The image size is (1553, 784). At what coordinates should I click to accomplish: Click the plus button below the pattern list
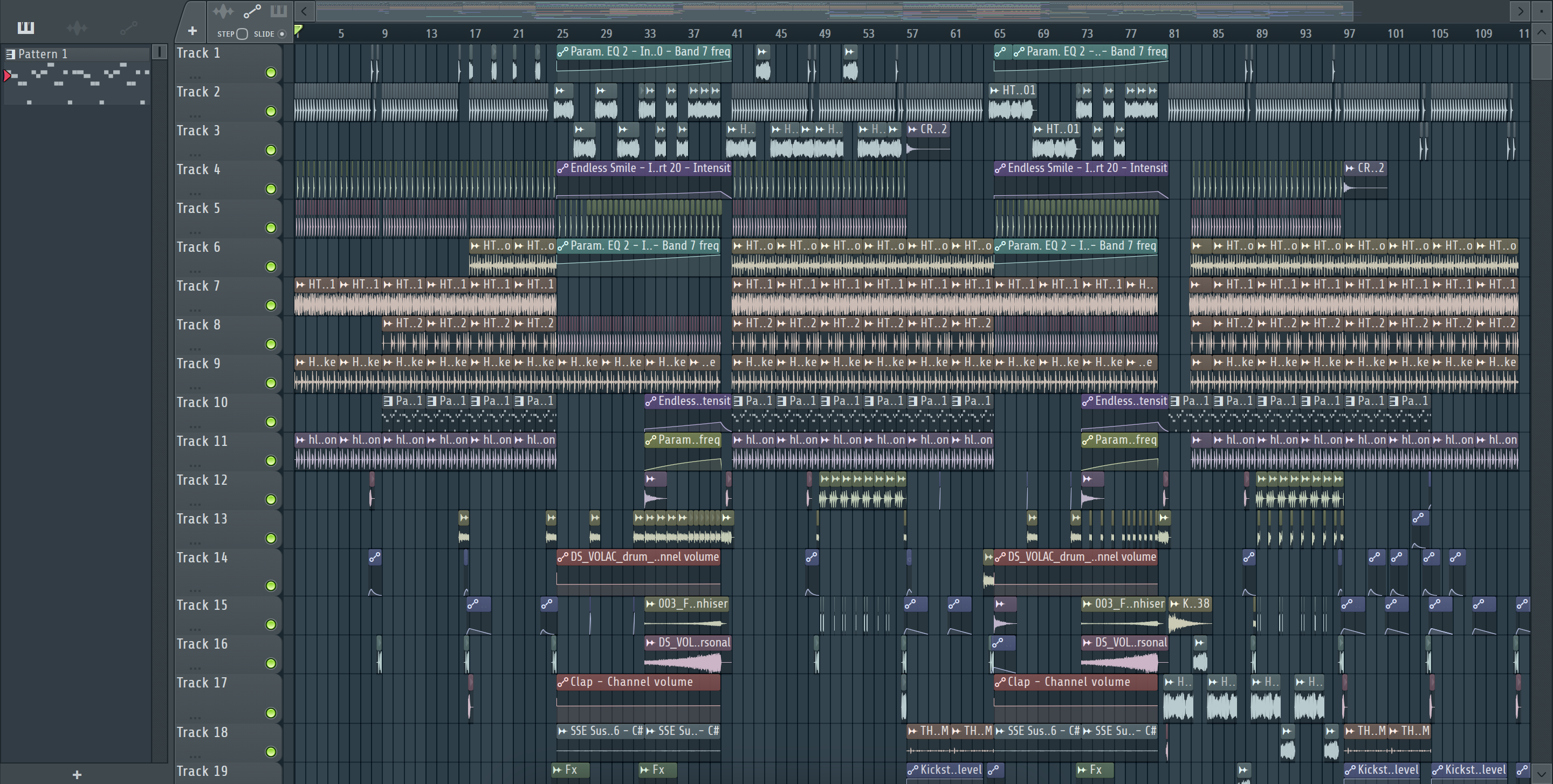coord(77,774)
